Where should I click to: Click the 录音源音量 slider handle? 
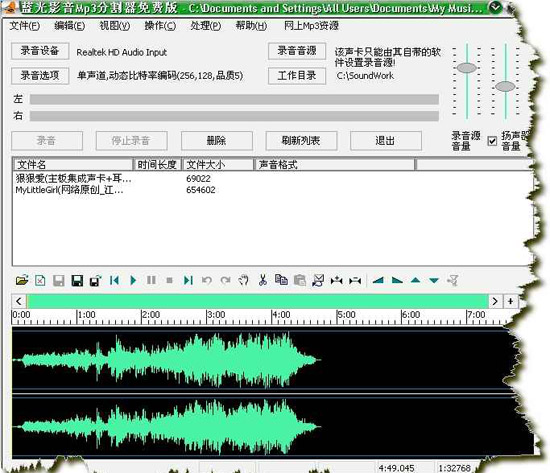[467, 67]
